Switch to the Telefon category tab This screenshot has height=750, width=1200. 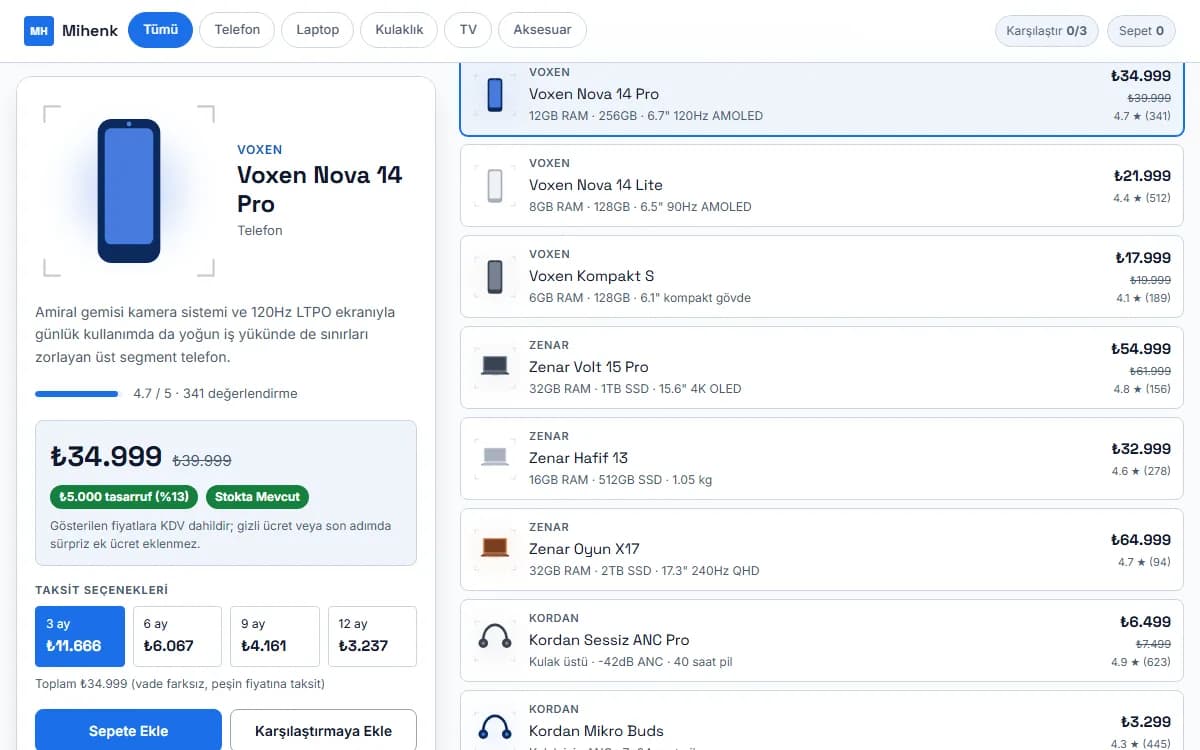(237, 30)
